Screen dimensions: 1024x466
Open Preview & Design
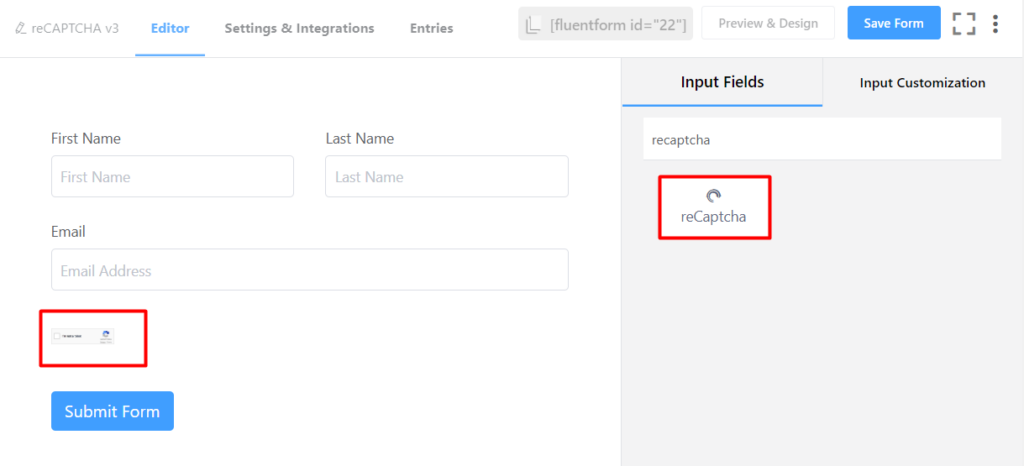tap(768, 23)
